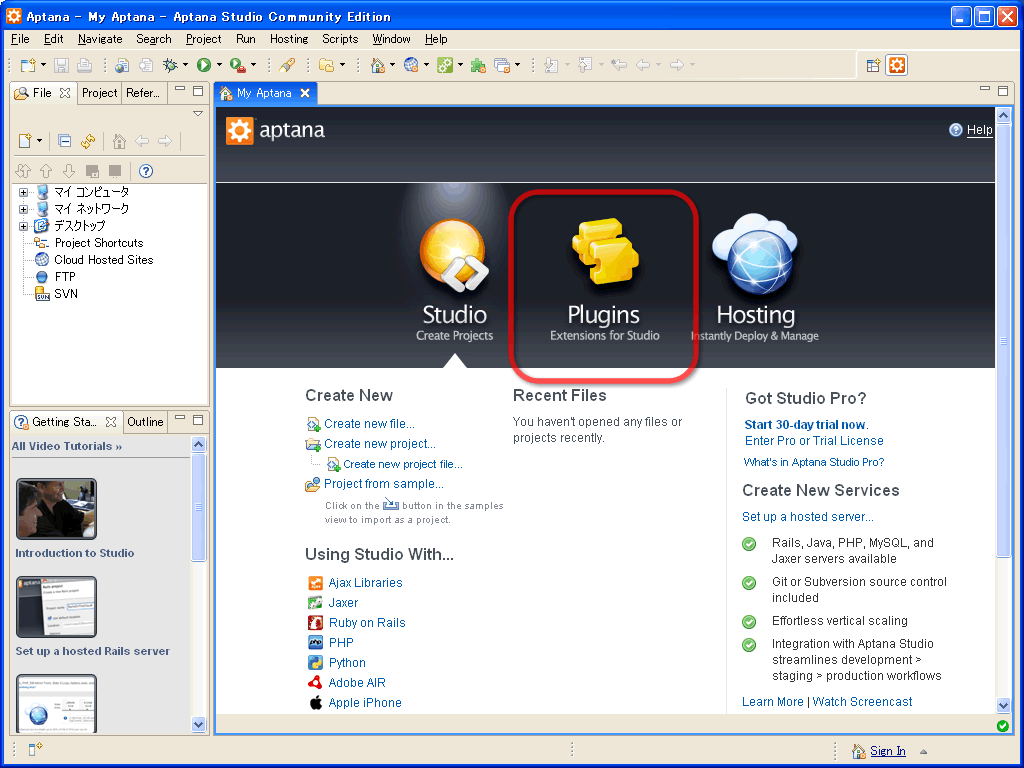
Task: Click the Sign In link
Action: point(888,751)
